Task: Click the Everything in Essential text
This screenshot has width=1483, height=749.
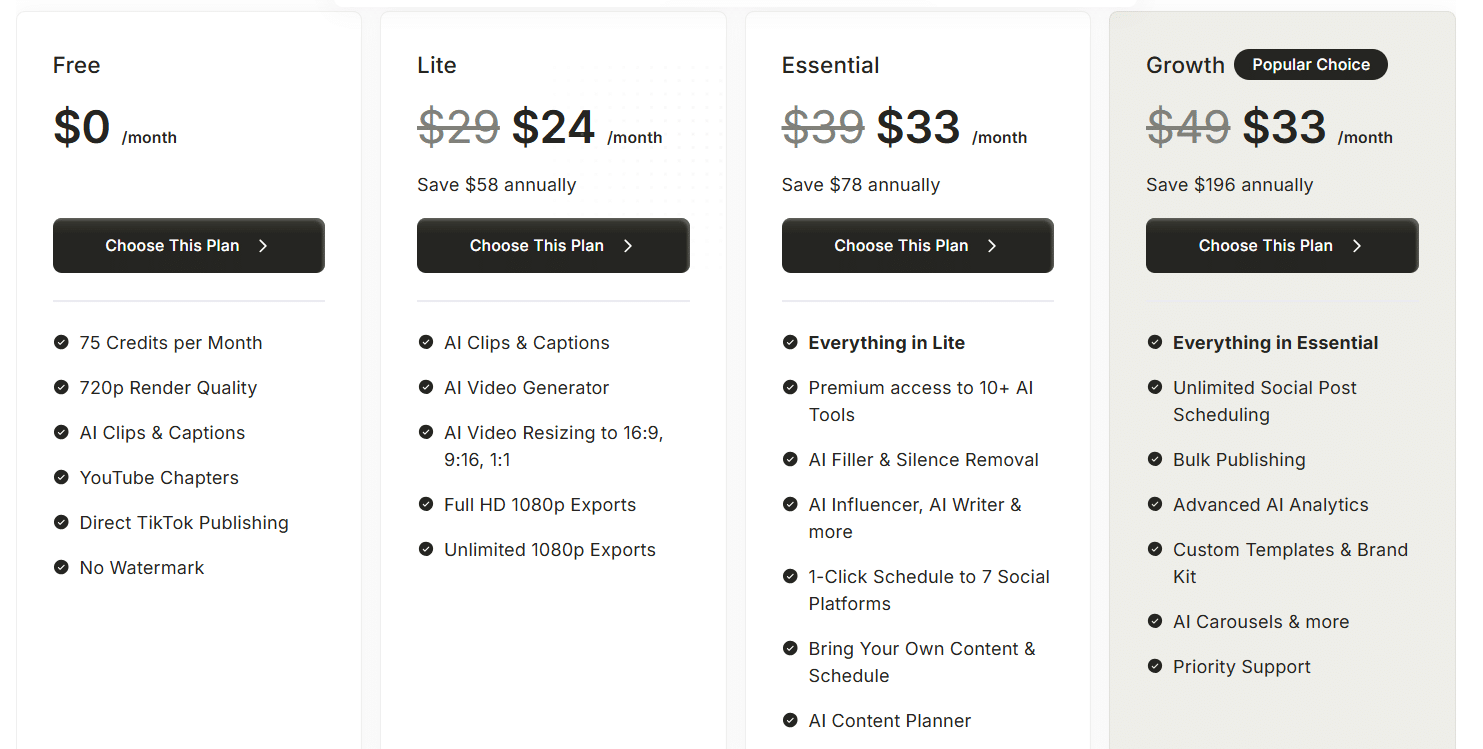Action: pos(1275,342)
